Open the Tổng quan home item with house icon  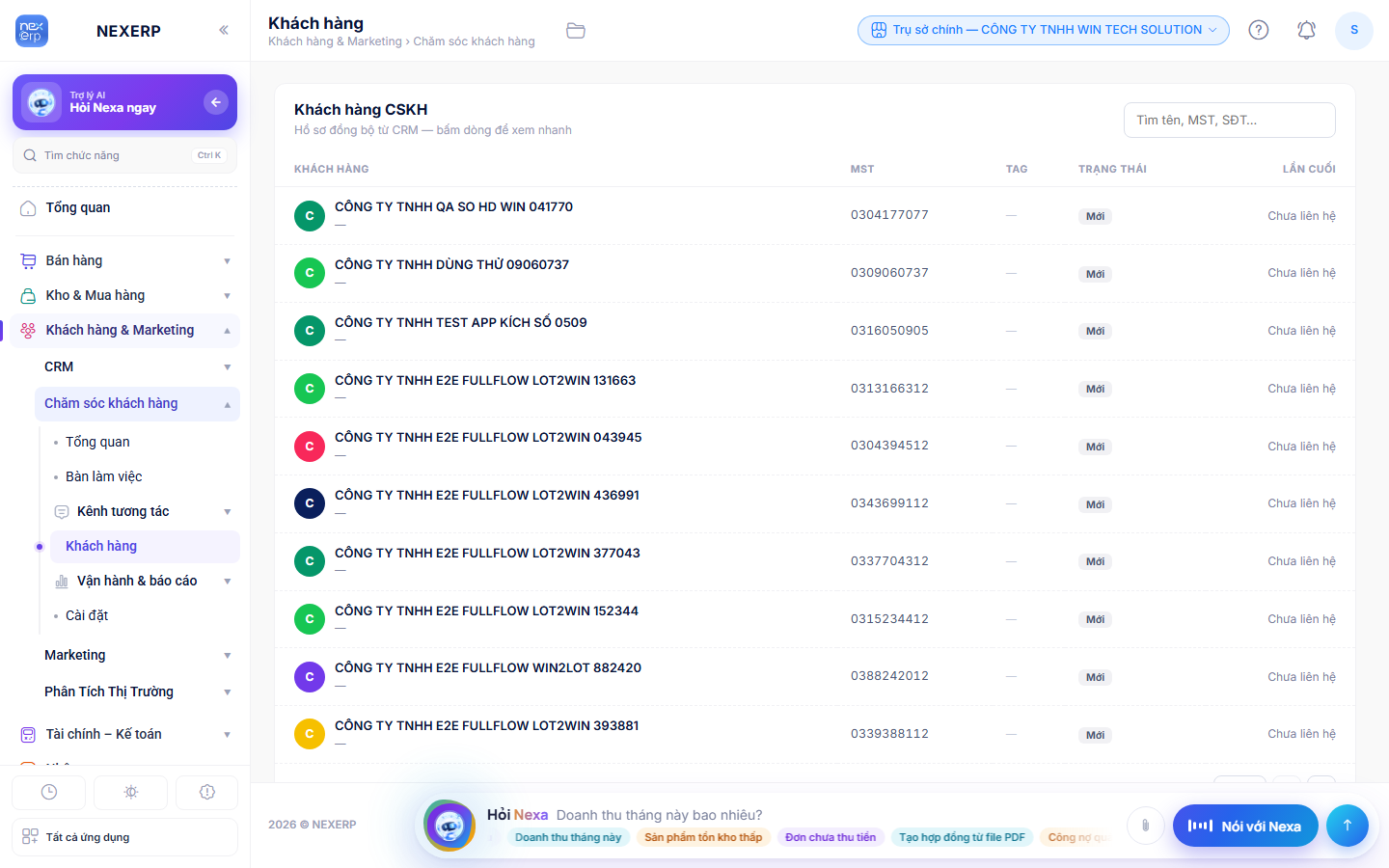[x=124, y=208]
